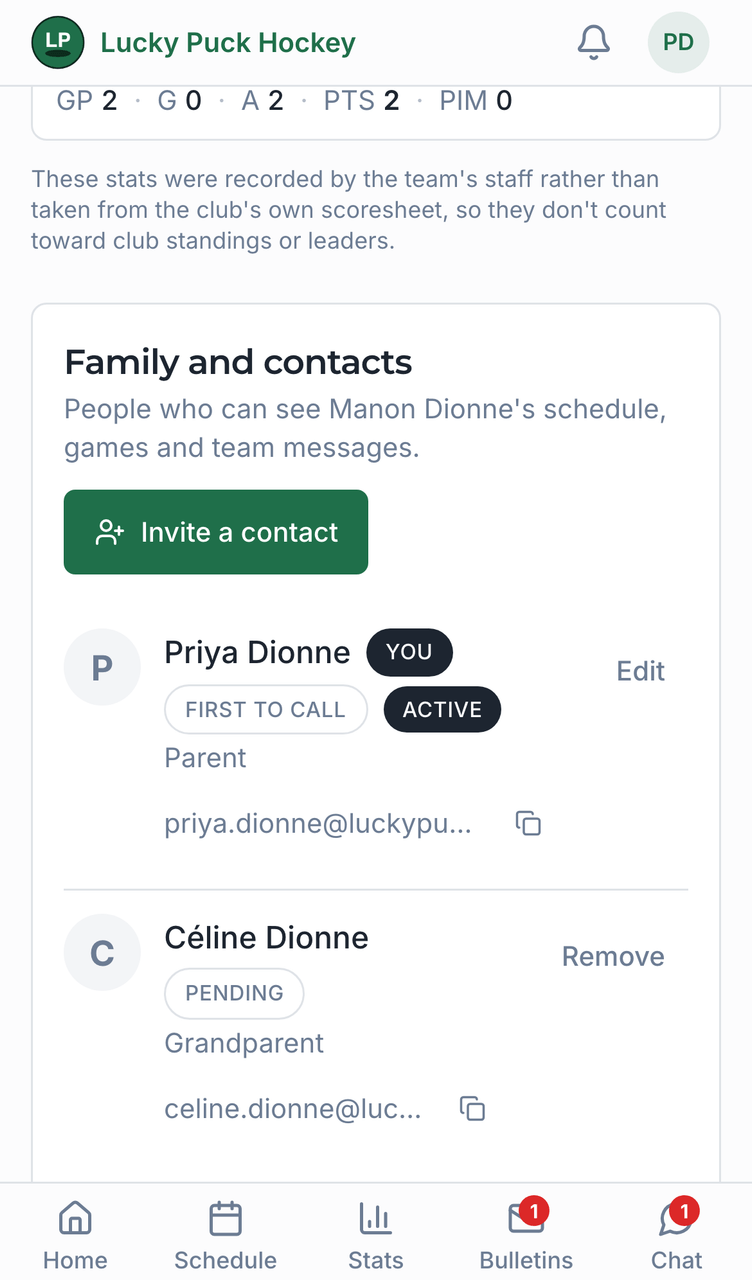The image size is (752, 1280).
Task: Copy Céline Dionne's email address
Action: coord(472,1109)
